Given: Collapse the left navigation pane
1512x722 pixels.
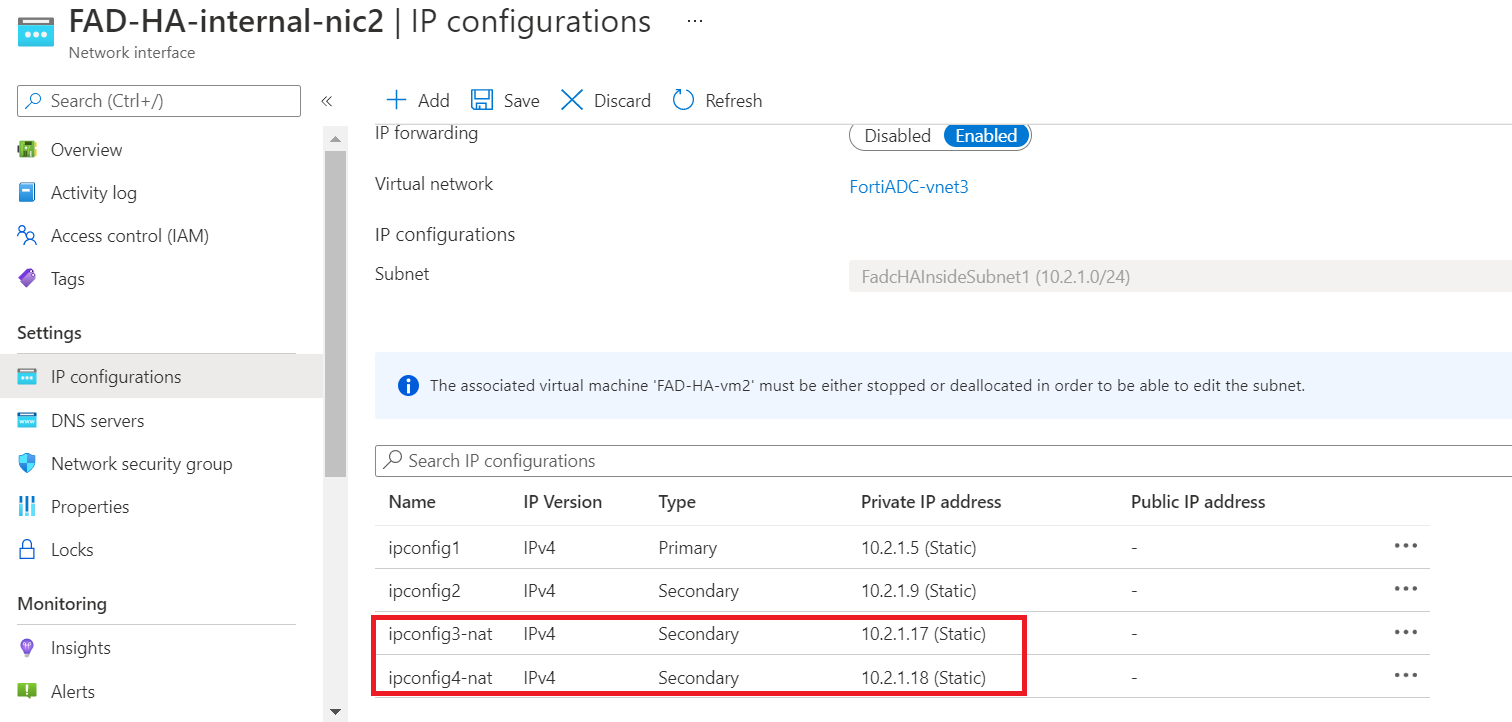Looking at the screenshot, I should click(327, 100).
